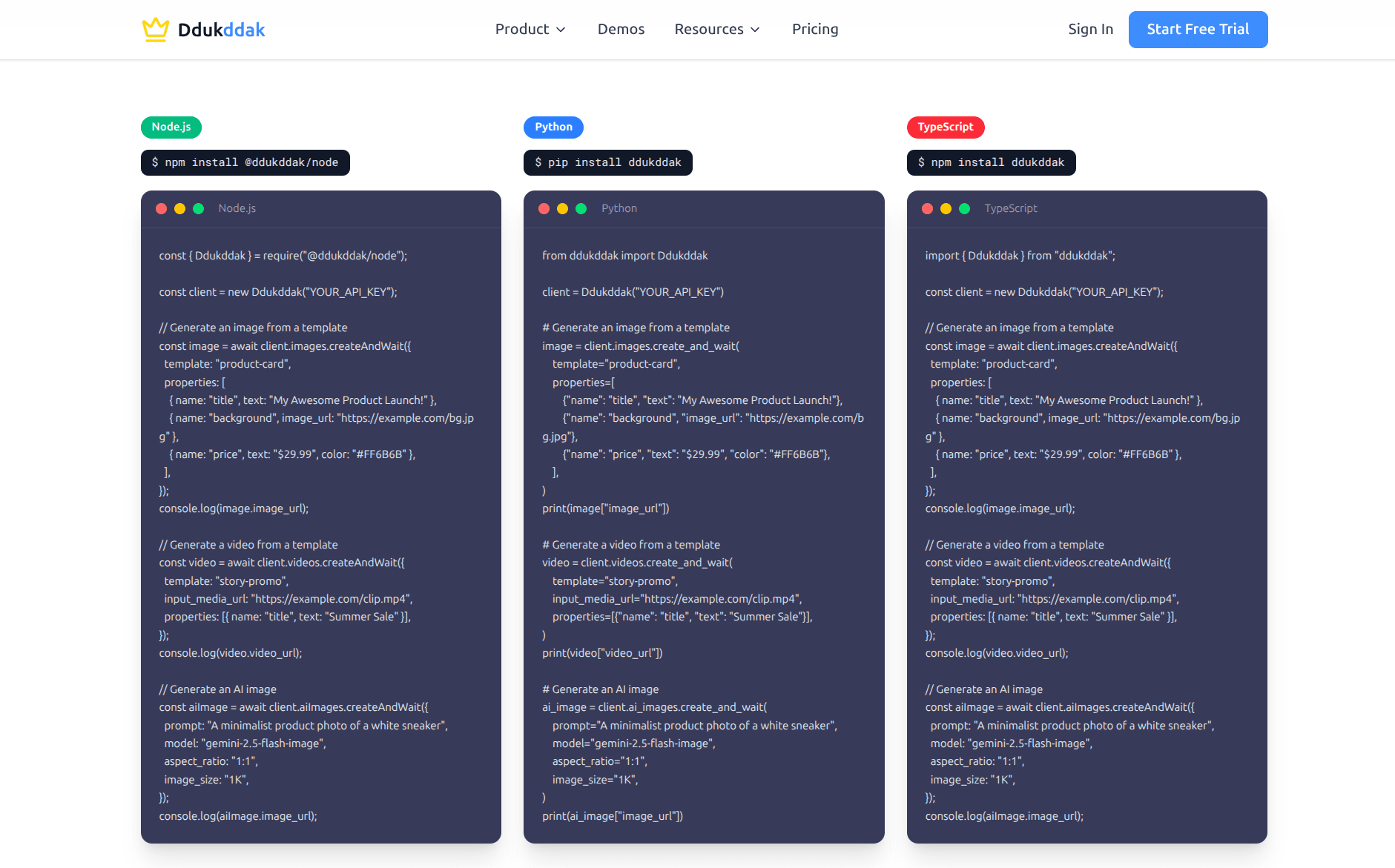The height and width of the screenshot is (868, 1395).
Task: Click the red dot in the TypeScript code window
Action: click(x=927, y=208)
